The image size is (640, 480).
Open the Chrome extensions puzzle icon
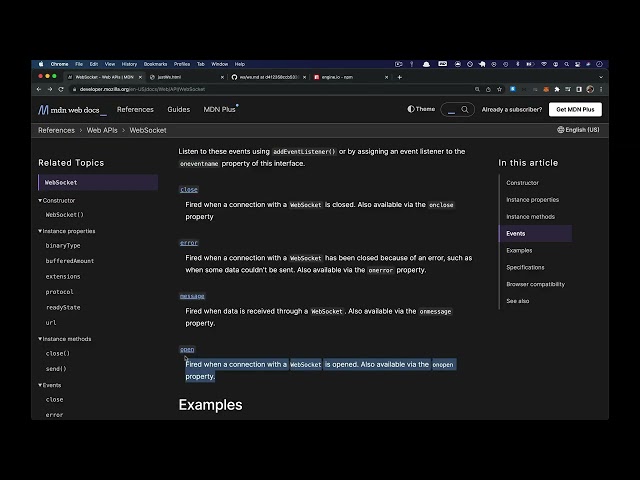[x=557, y=89]
